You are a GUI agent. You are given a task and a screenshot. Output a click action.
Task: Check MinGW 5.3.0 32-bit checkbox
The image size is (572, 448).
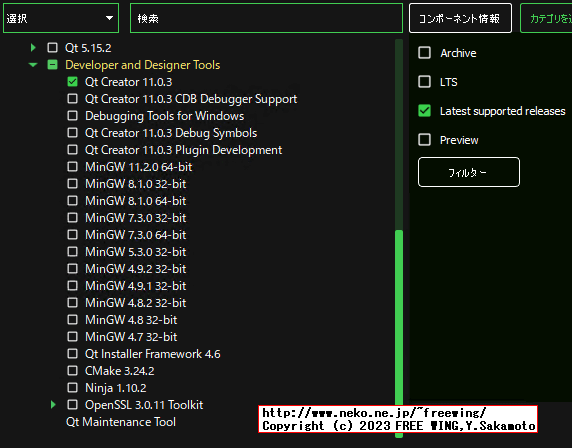pos(73,252)
